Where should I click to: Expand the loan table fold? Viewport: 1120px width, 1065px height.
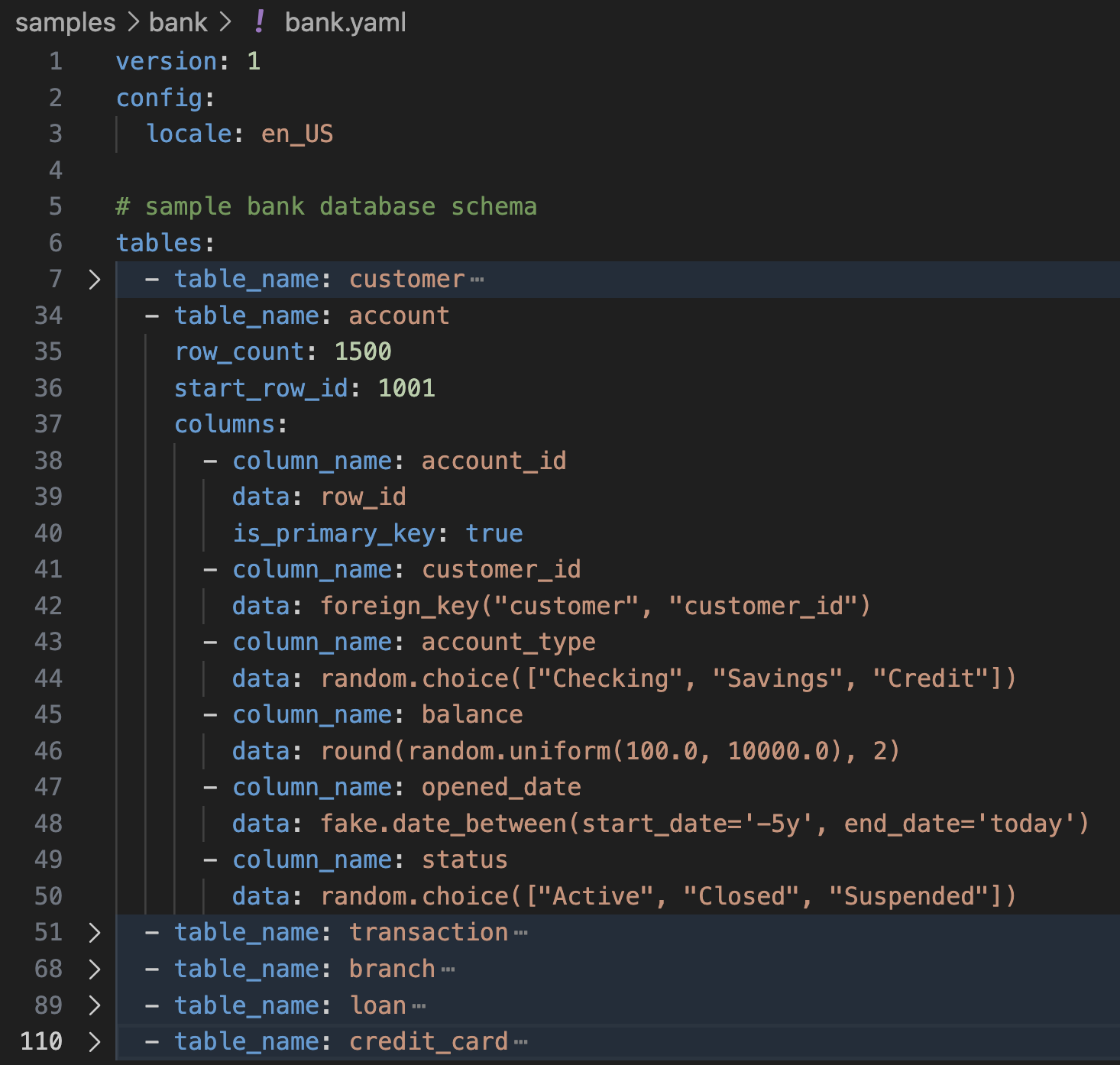pyautogui.click(x=94, y=1005)
